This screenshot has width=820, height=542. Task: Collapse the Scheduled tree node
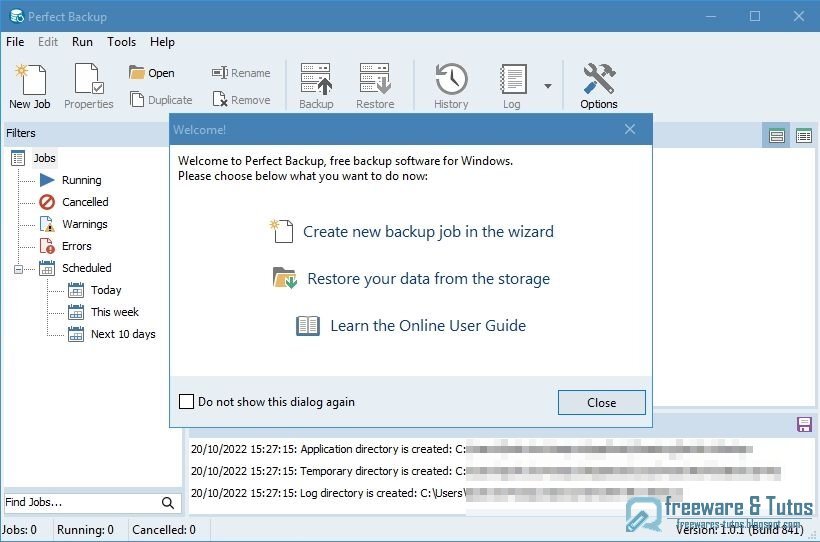tap(18, 269)
